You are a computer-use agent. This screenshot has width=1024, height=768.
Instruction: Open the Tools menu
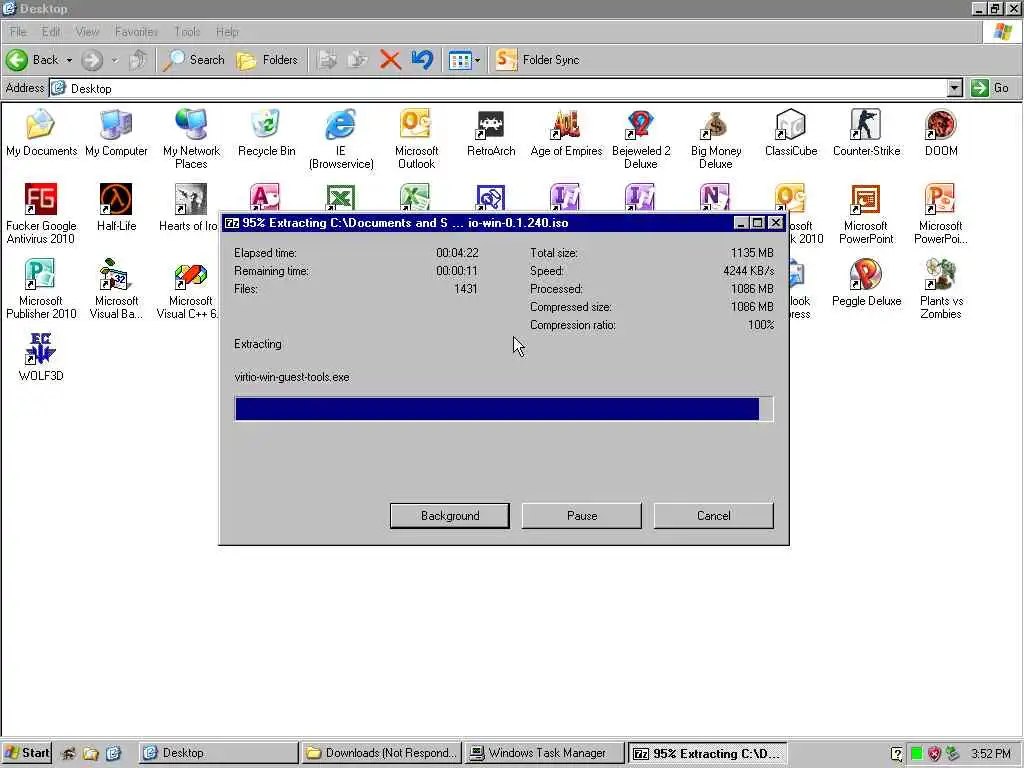pos(187,31)
